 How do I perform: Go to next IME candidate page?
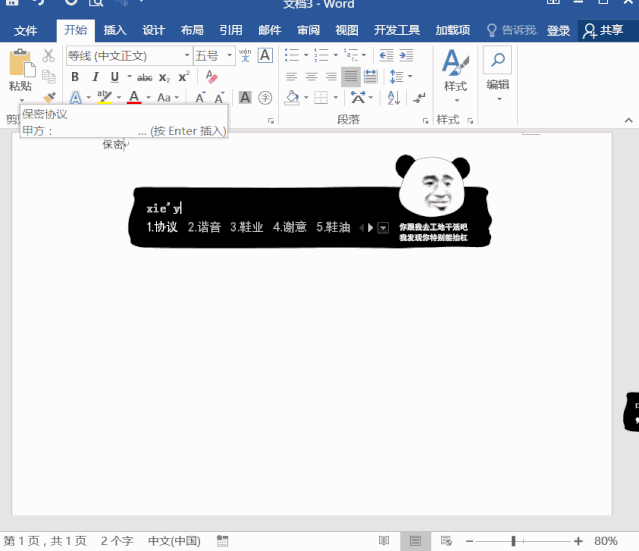point(370,227)
